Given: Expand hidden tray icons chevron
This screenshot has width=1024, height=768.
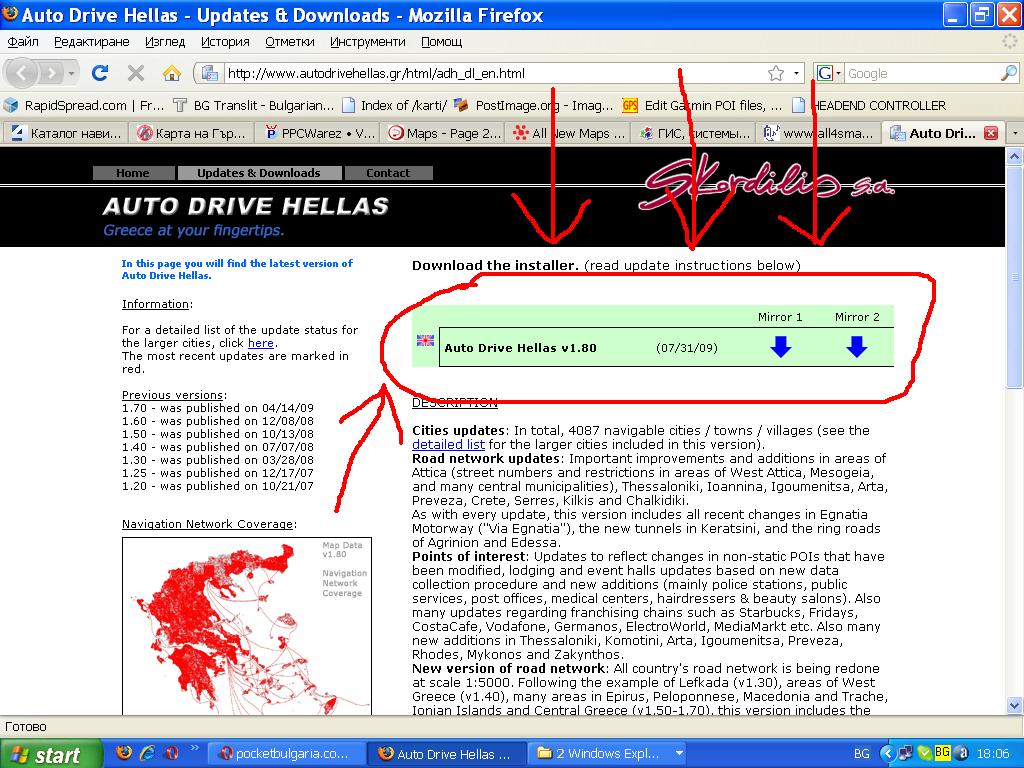Looking at the screenshot, I should (x=886, y=754).
